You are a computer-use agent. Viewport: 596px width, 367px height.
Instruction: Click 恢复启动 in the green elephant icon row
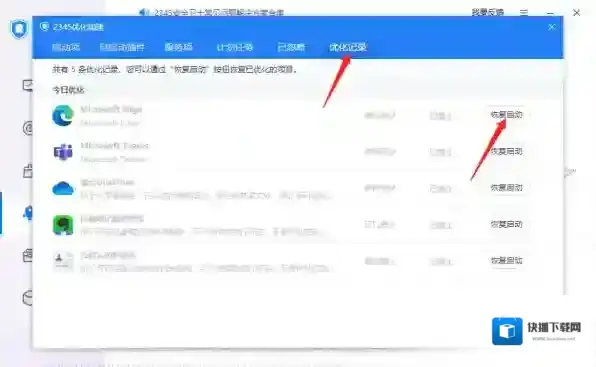click(506, 224)
